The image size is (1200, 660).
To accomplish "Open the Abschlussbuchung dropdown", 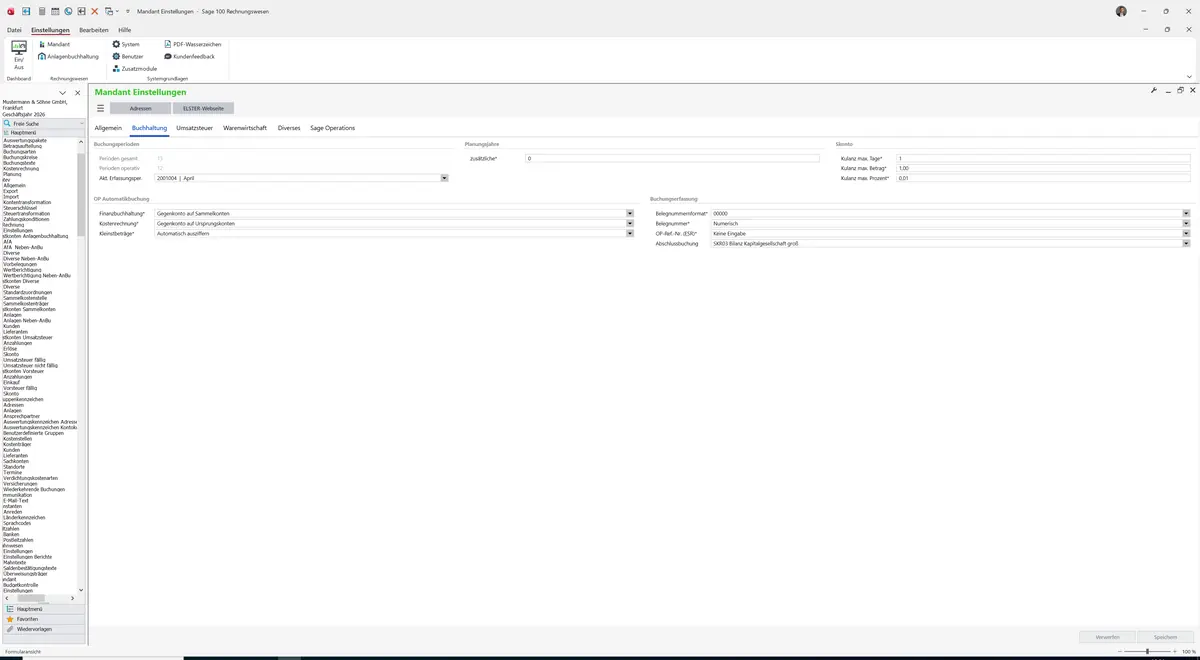I will [x=1187, y=243].
